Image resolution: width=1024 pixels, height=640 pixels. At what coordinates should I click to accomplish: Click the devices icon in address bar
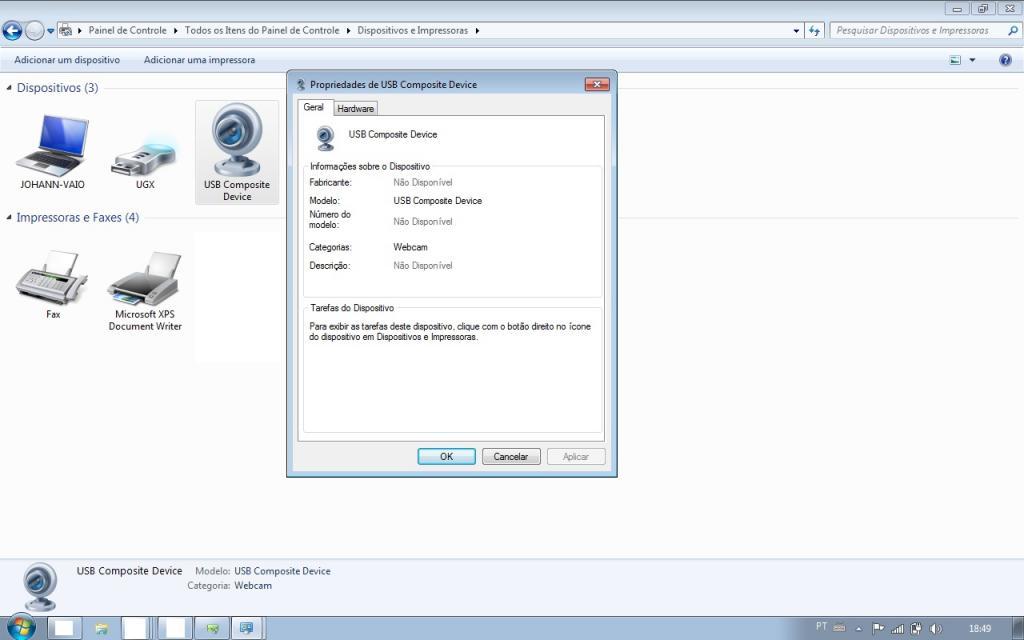pyautogui.click(x=65, y=30)
